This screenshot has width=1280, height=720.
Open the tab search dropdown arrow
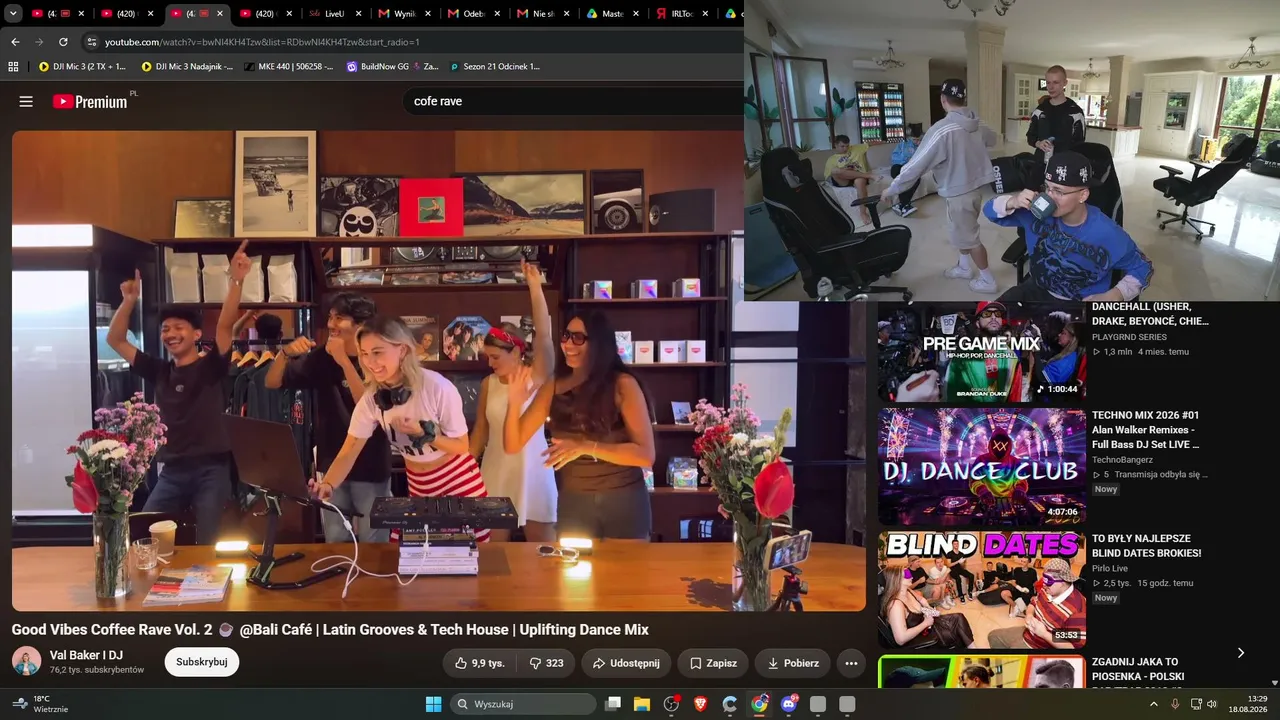click(x=13, y=14)
